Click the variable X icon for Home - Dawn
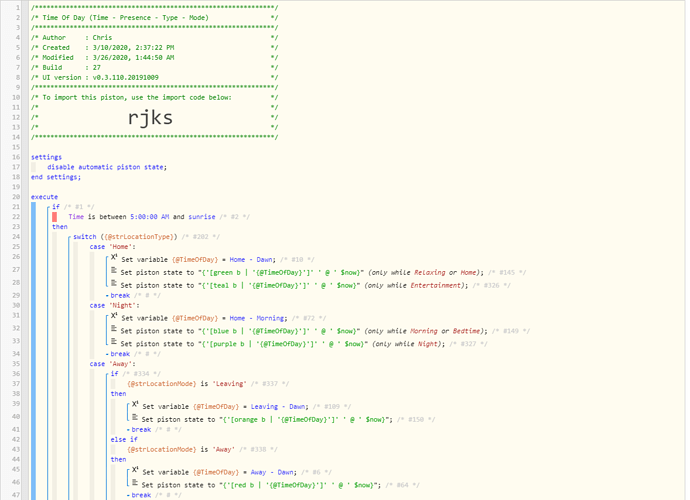 pyautogui.click(x=114, y=257)
